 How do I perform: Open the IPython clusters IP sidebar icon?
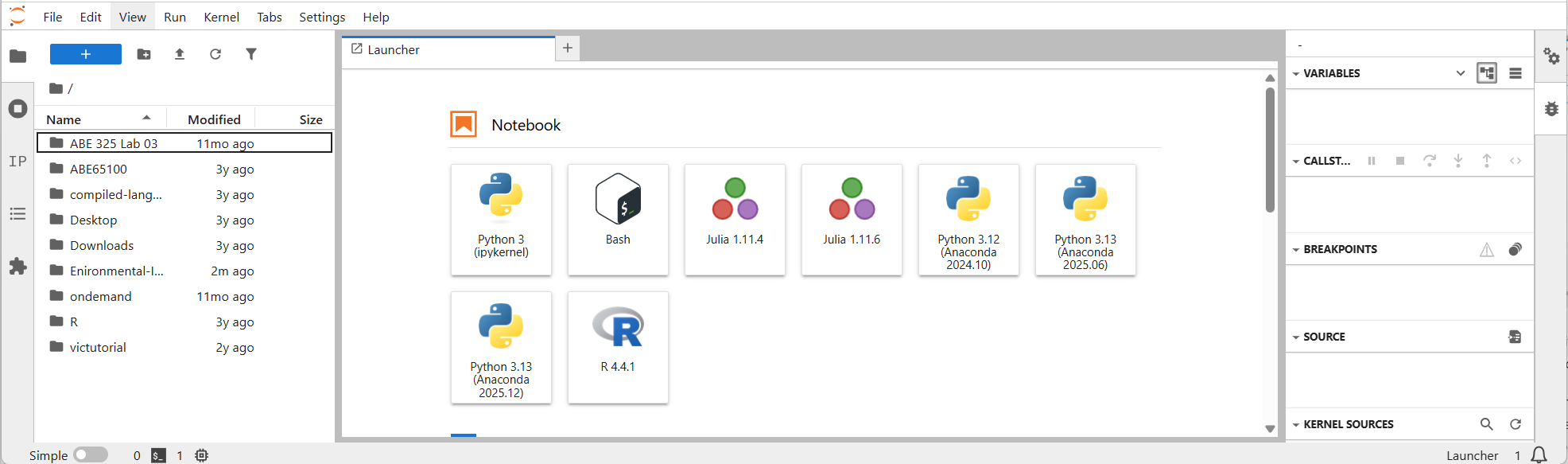[x=17, y=161]
